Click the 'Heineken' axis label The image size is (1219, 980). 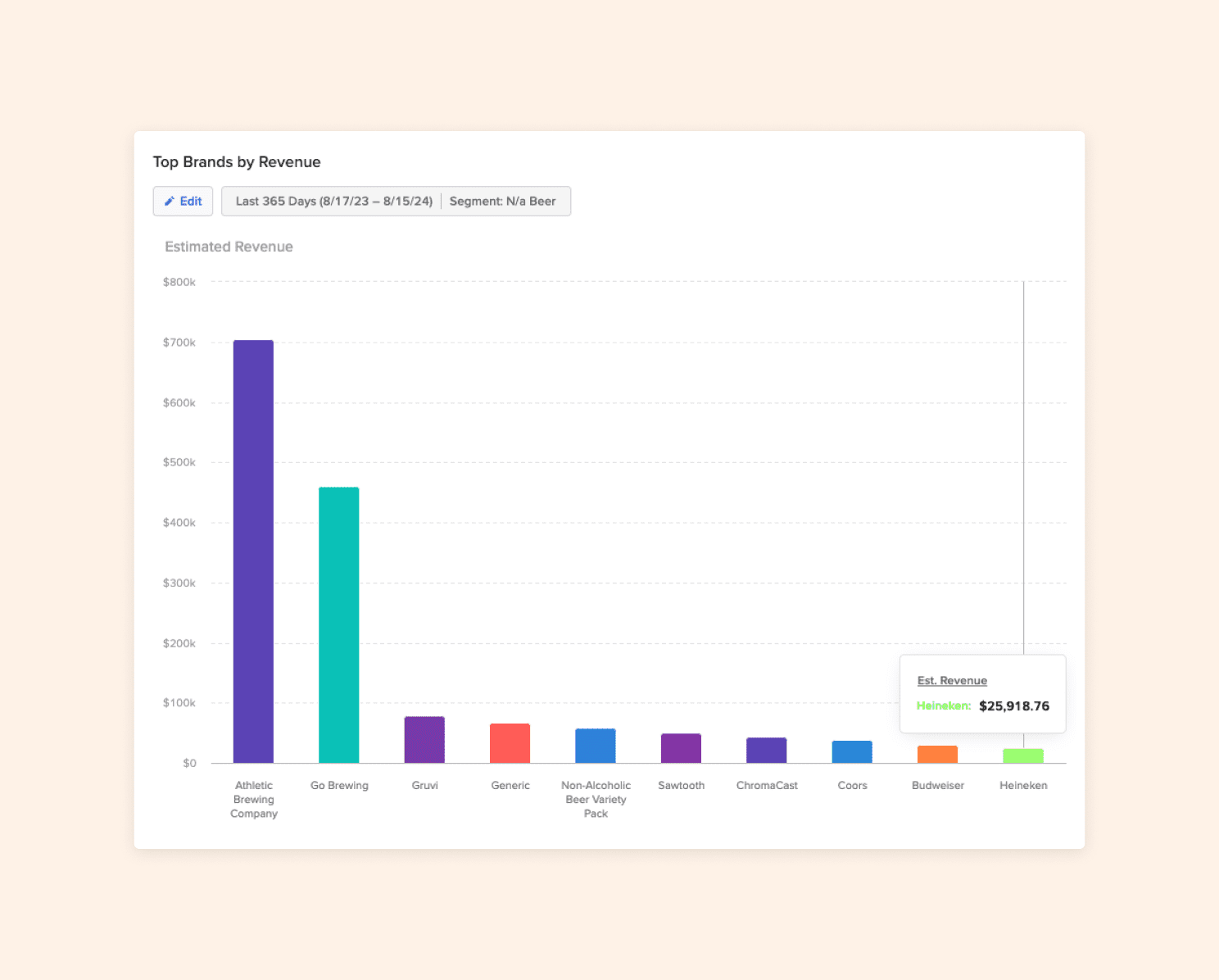pyautogui.click(x=1023, y=786)
